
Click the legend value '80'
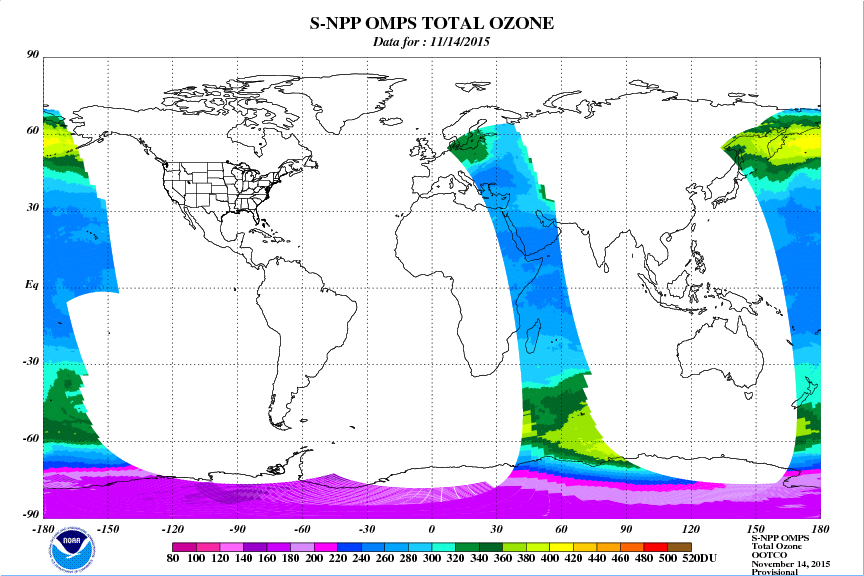point(172,558)
